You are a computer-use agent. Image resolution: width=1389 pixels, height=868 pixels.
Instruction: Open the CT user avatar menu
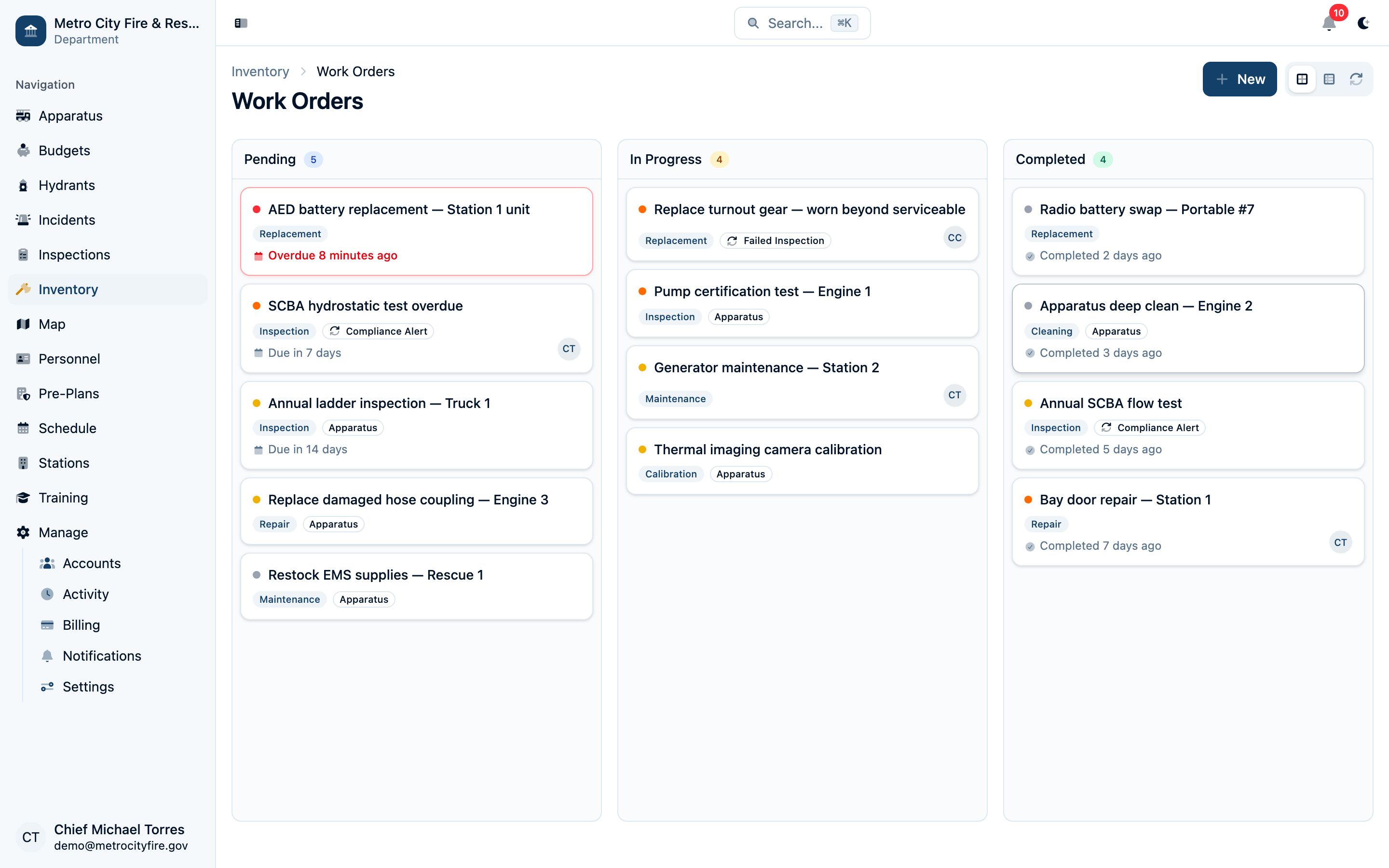[30, 837]
